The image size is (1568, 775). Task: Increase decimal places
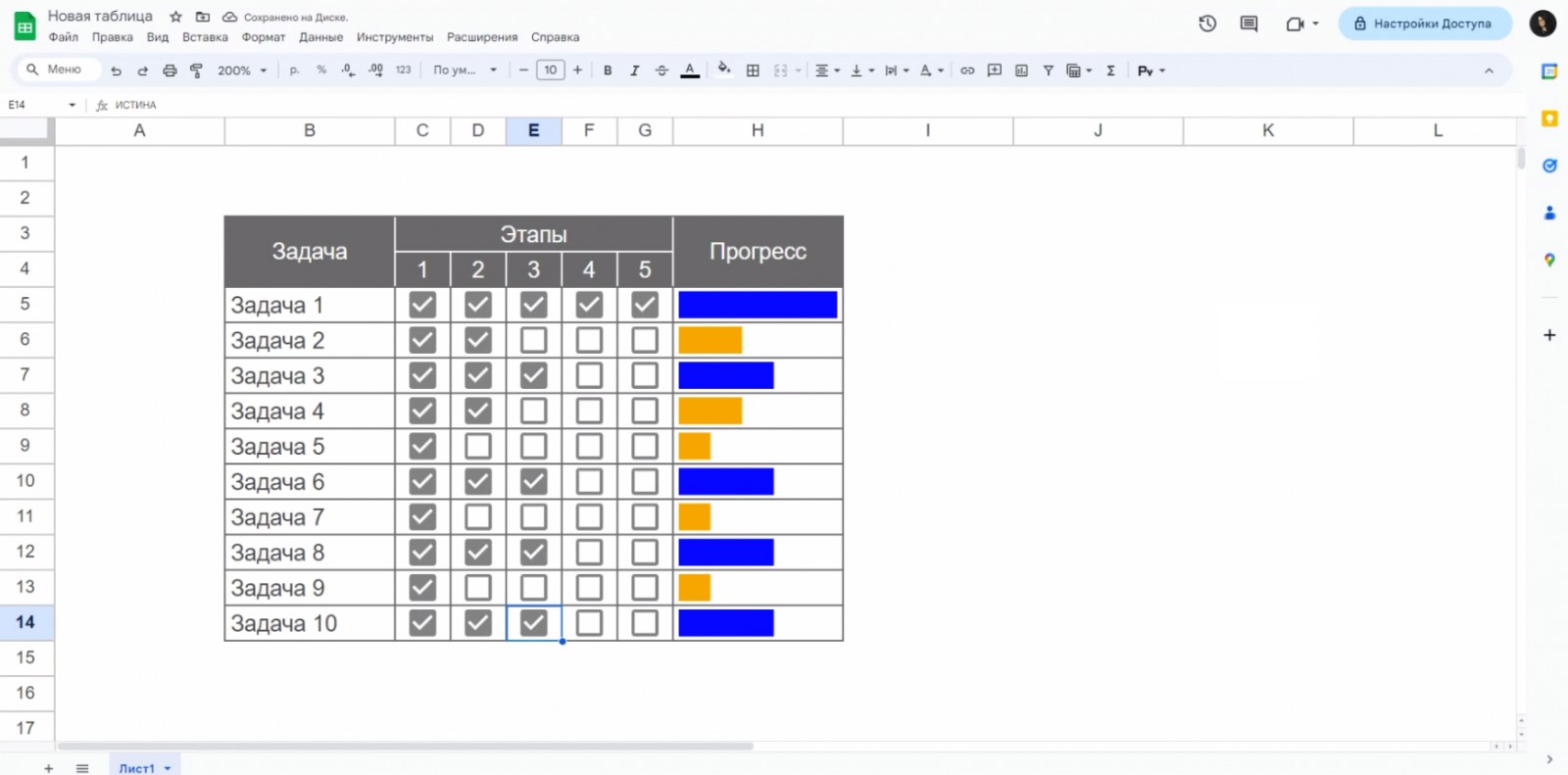tap(375, 71)
